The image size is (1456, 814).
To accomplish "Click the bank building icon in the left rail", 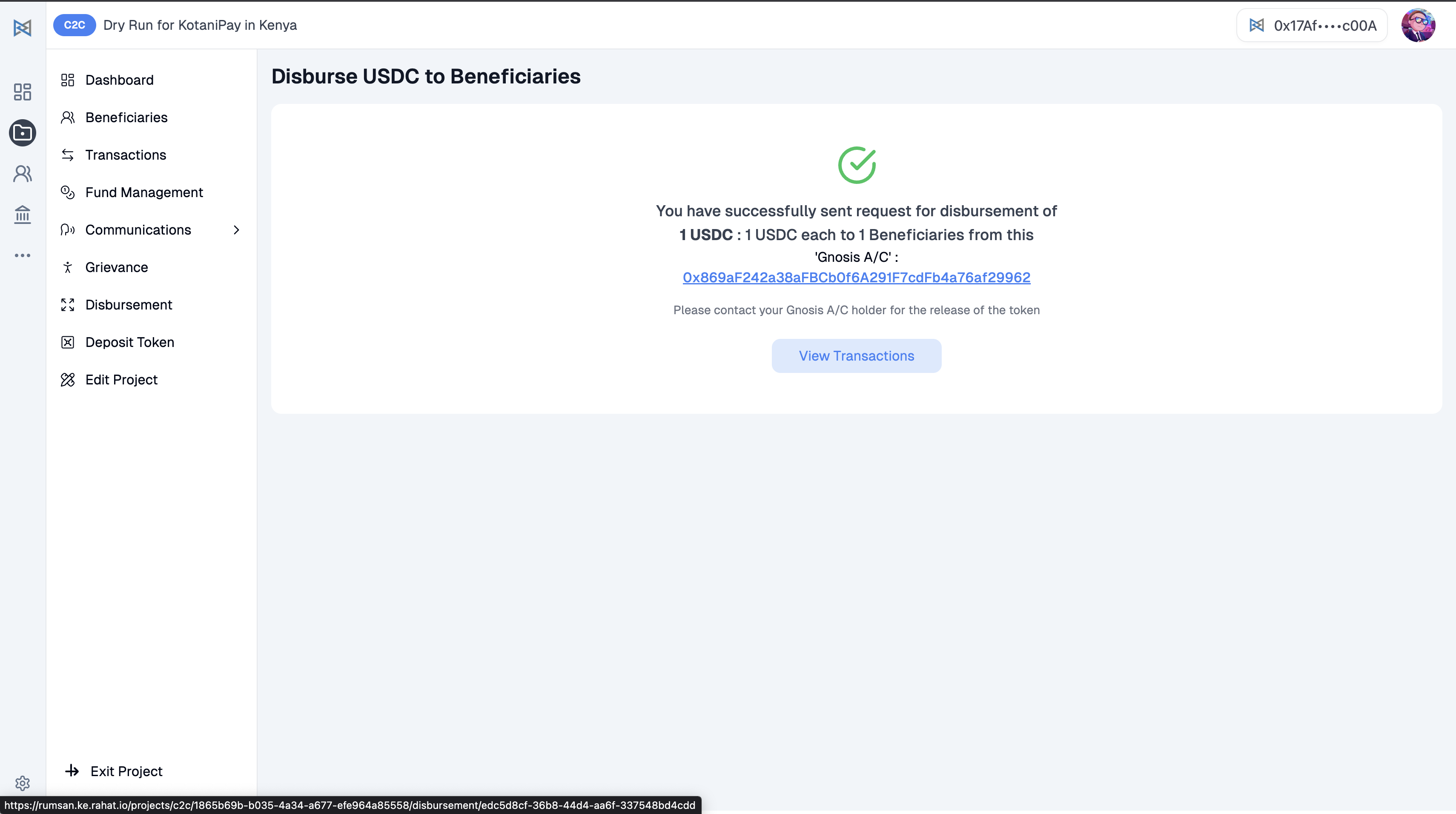I will click(x=23, y=214).
